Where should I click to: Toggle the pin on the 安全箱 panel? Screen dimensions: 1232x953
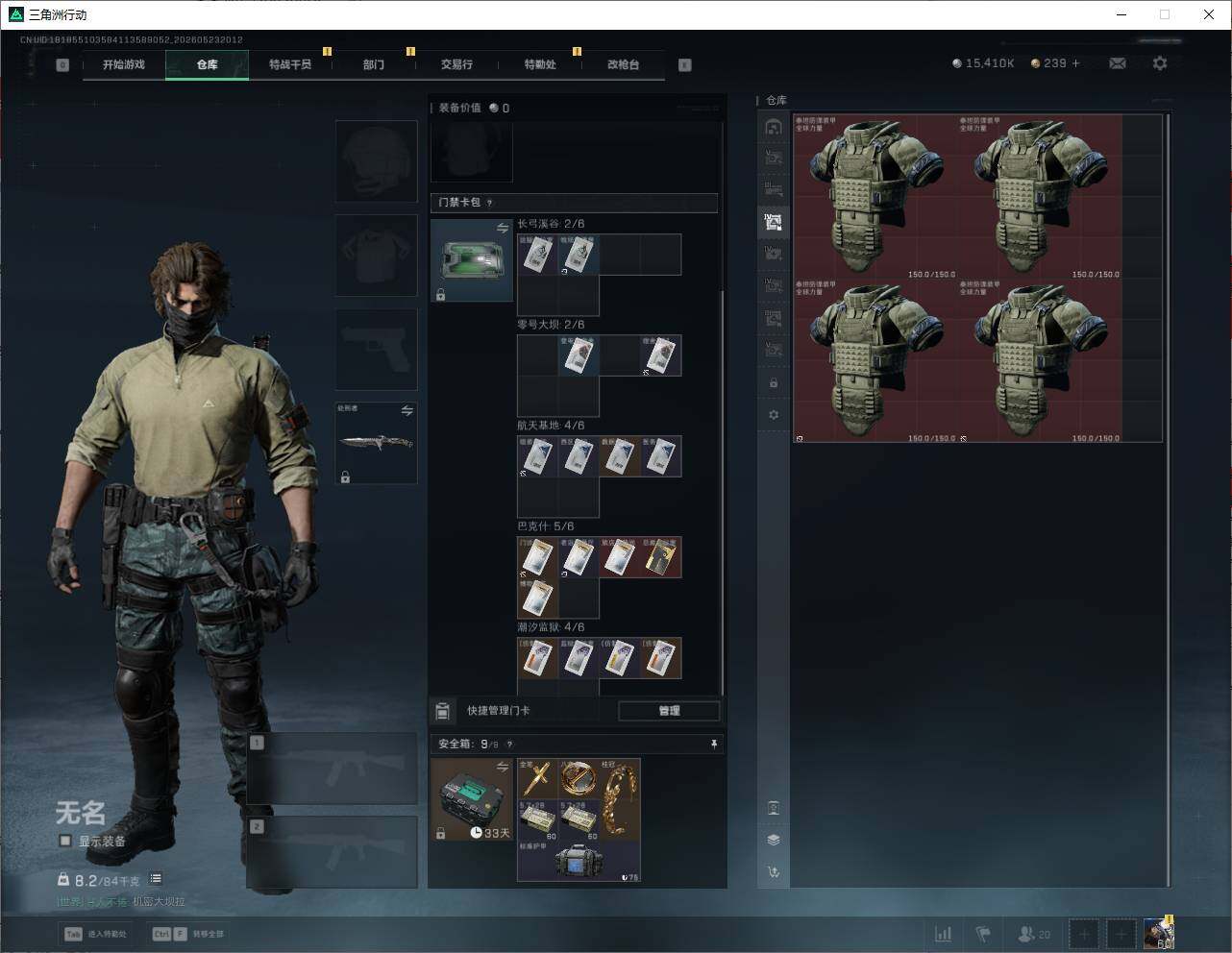click(713, 744)
